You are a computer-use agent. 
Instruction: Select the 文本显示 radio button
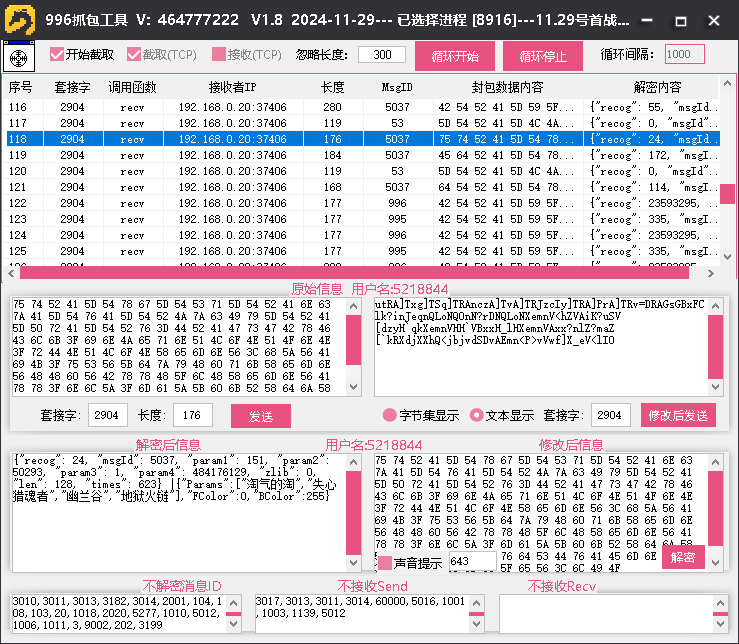(x=476, y=415)
